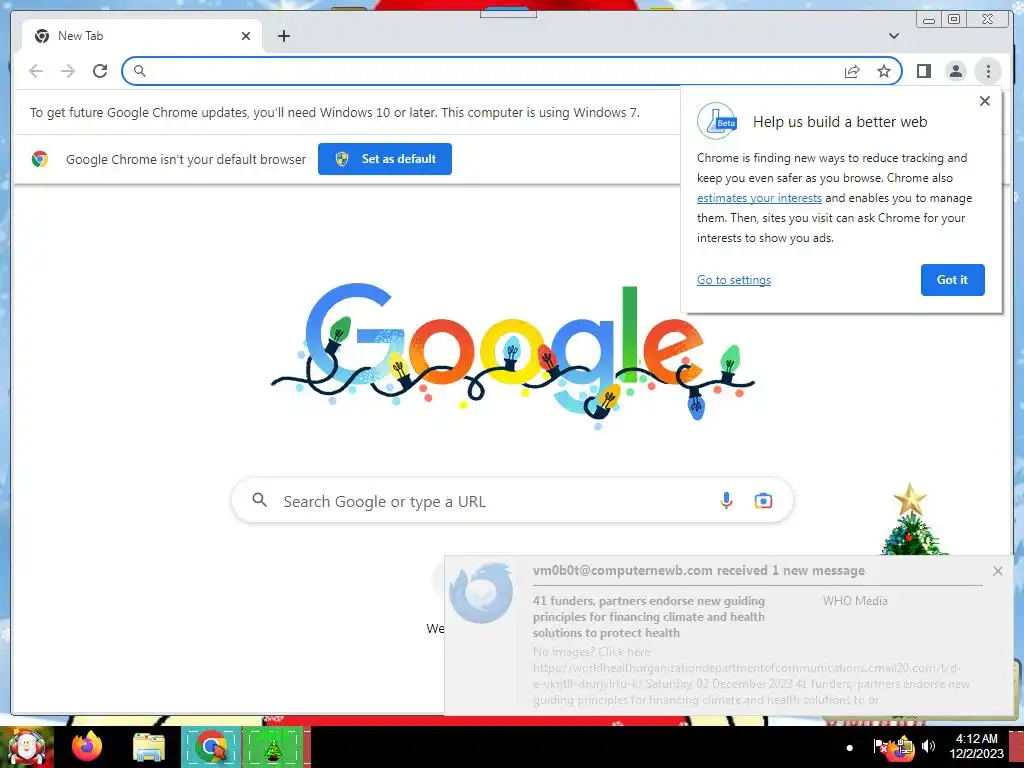Click the Thunderbird icon in the notification
Image resolution: width=1024 pixels, height=768 pixels.
(x=482, y=592)
